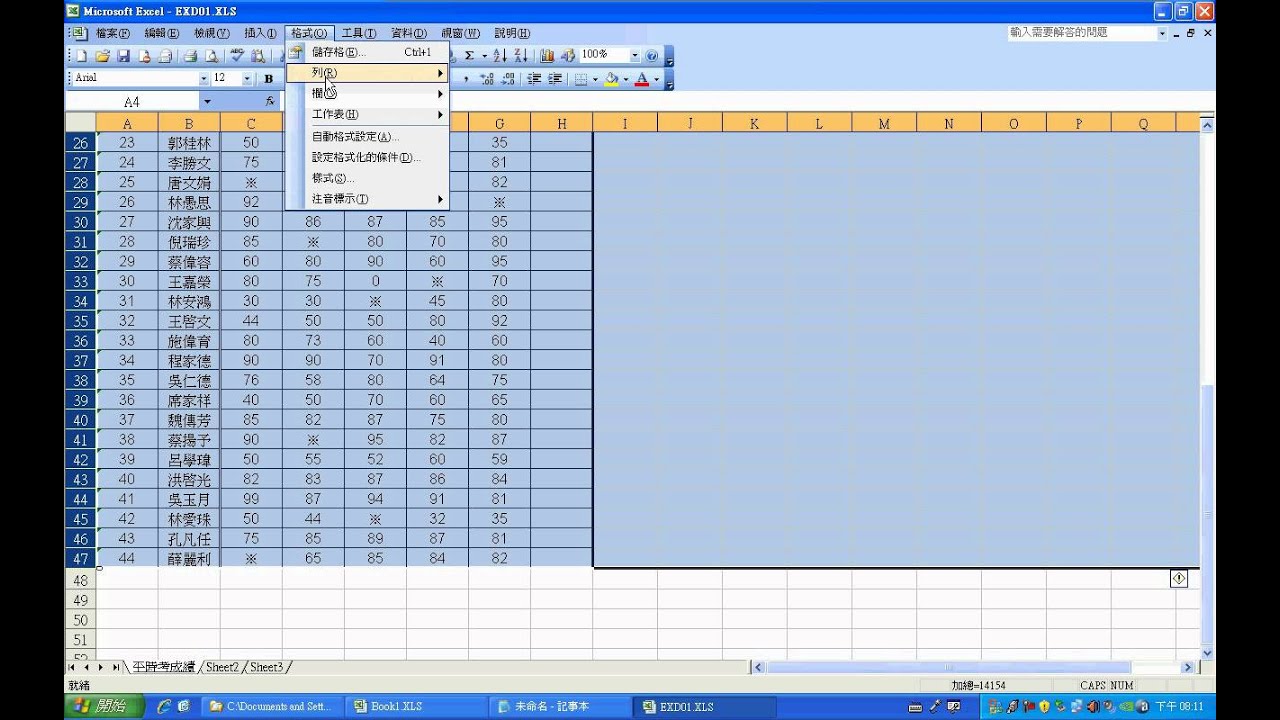Click the horizontal scrollbar right arrow

point(1188,667)
